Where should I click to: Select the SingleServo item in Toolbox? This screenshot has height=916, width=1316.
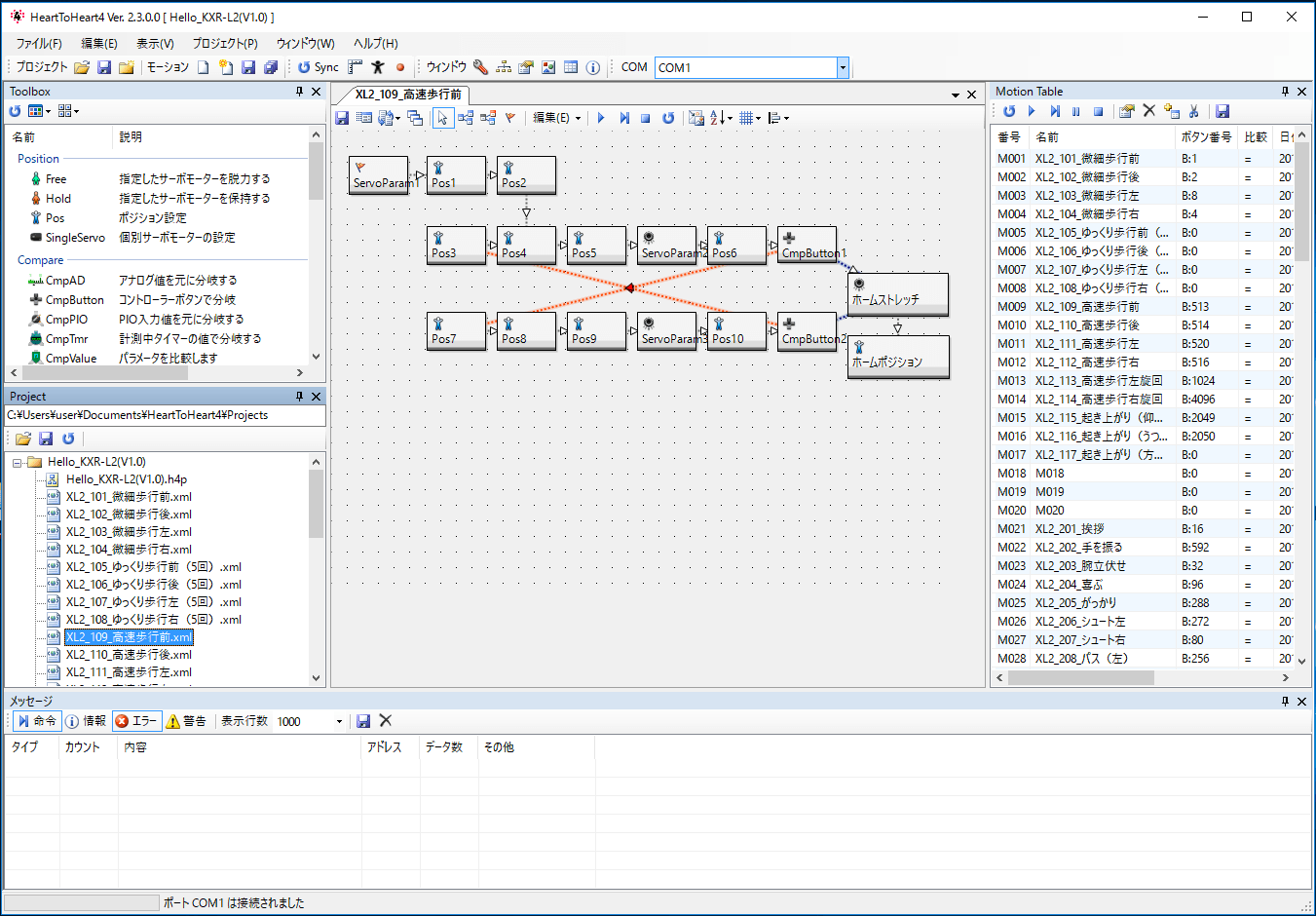75,238
